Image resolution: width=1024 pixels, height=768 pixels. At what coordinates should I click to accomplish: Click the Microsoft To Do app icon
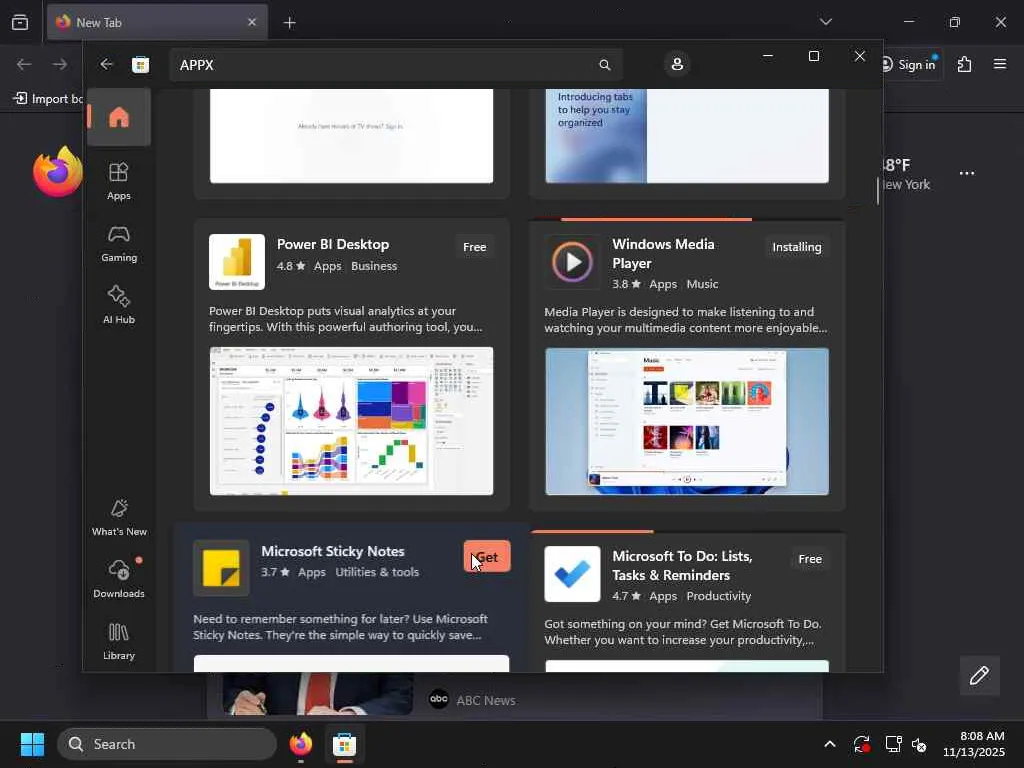tap(572, 574)
